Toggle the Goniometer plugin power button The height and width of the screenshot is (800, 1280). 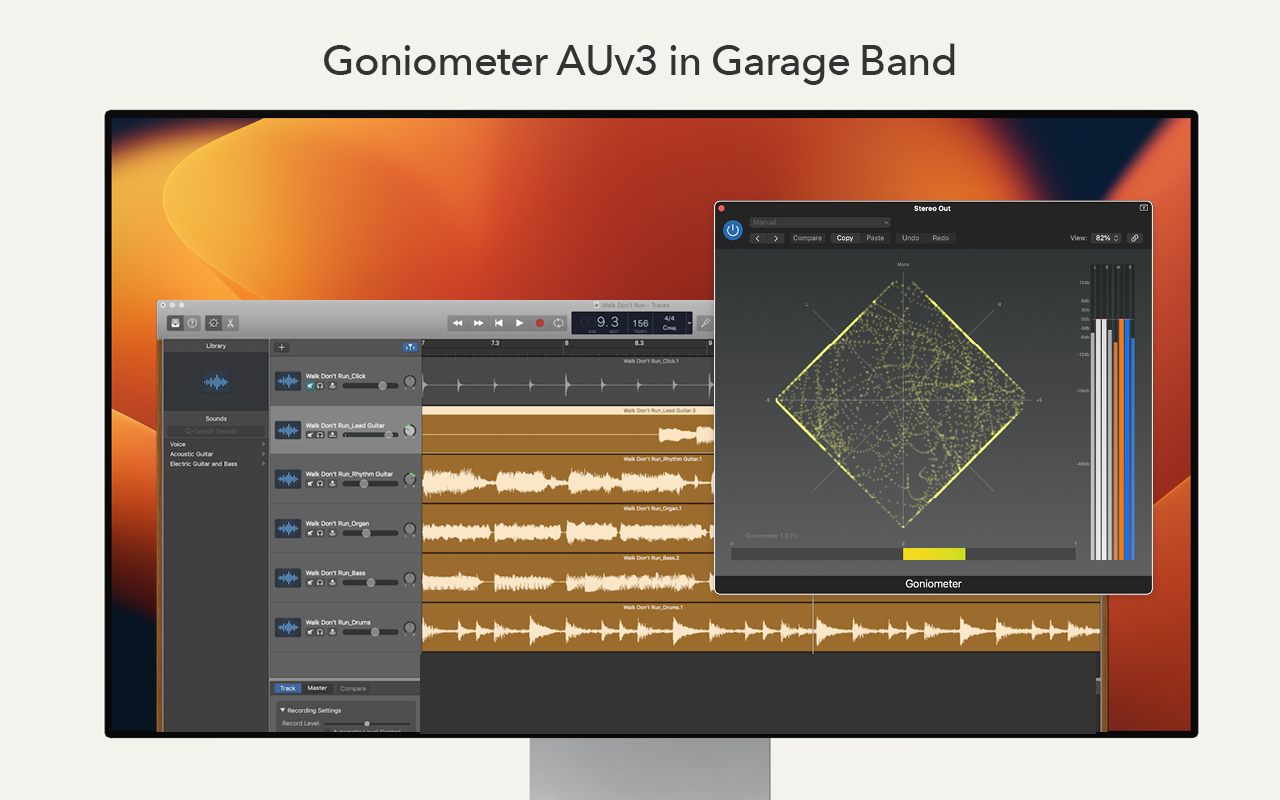pyautogui.click(x=733, y=230)
